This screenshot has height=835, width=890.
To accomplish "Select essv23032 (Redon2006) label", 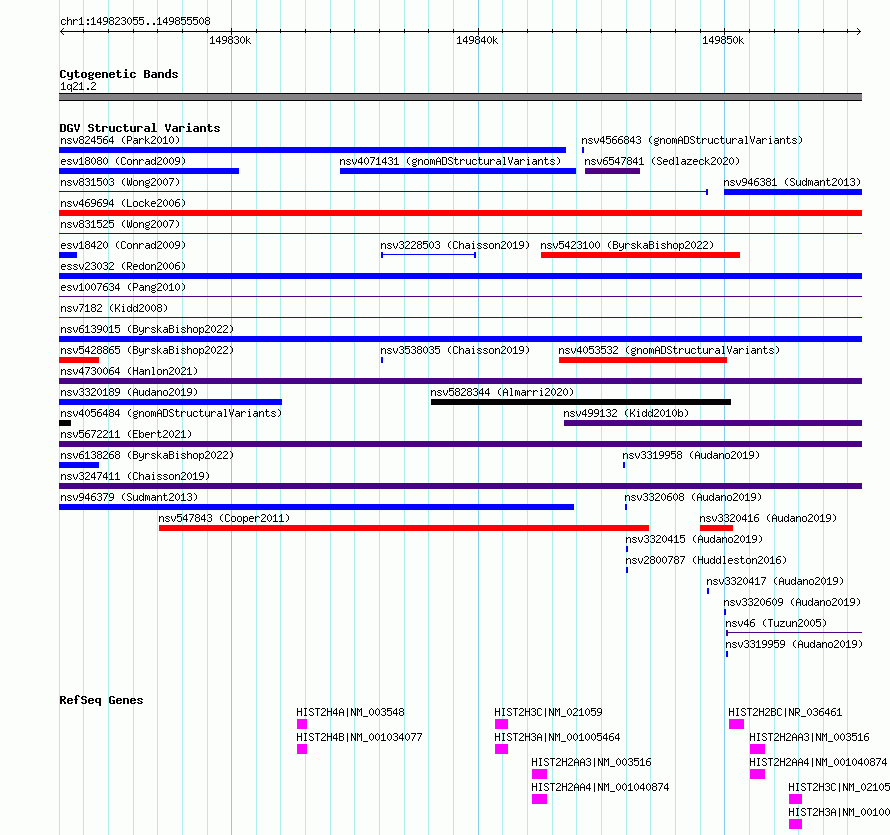I will (x=123, y=266).
